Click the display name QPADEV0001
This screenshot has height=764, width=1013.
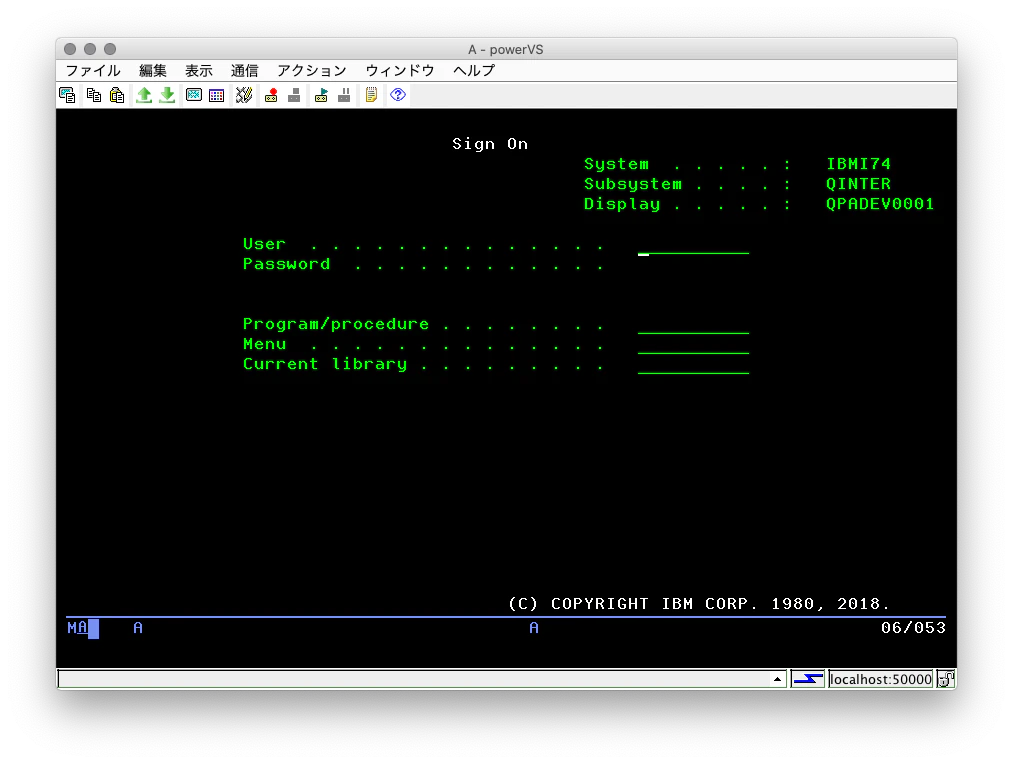tap(880, 204)
